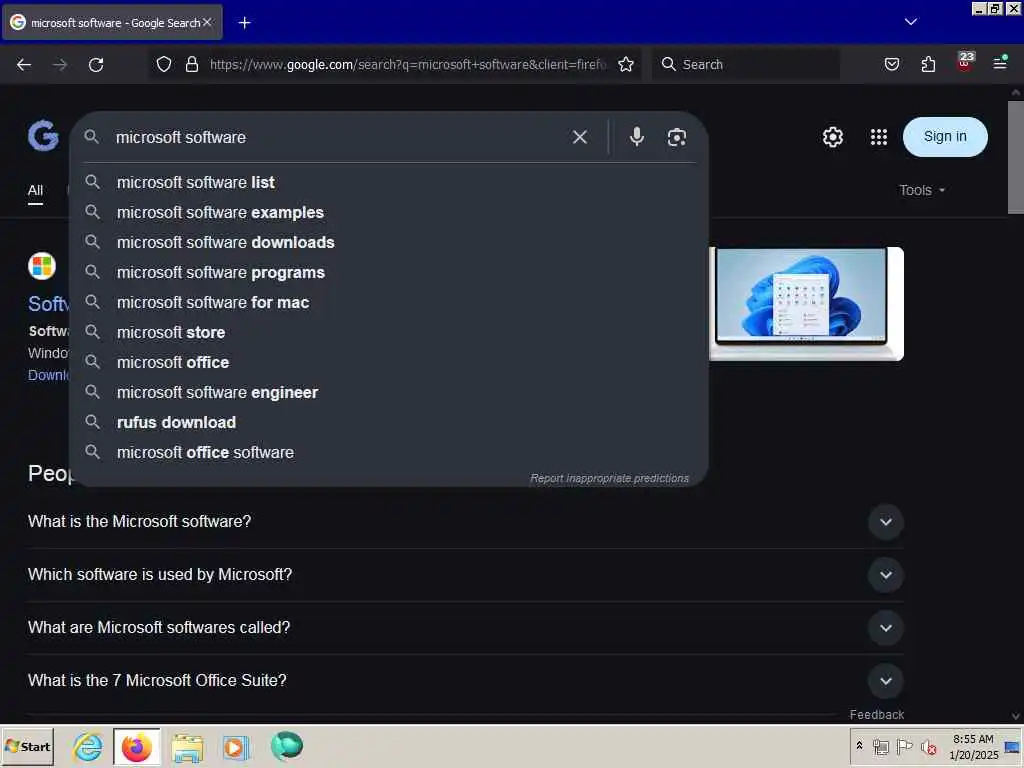This screenshot has height=768, width=1024.
Task: Launch Internet Explorer from the taskbar
Action: click(88, 746)
